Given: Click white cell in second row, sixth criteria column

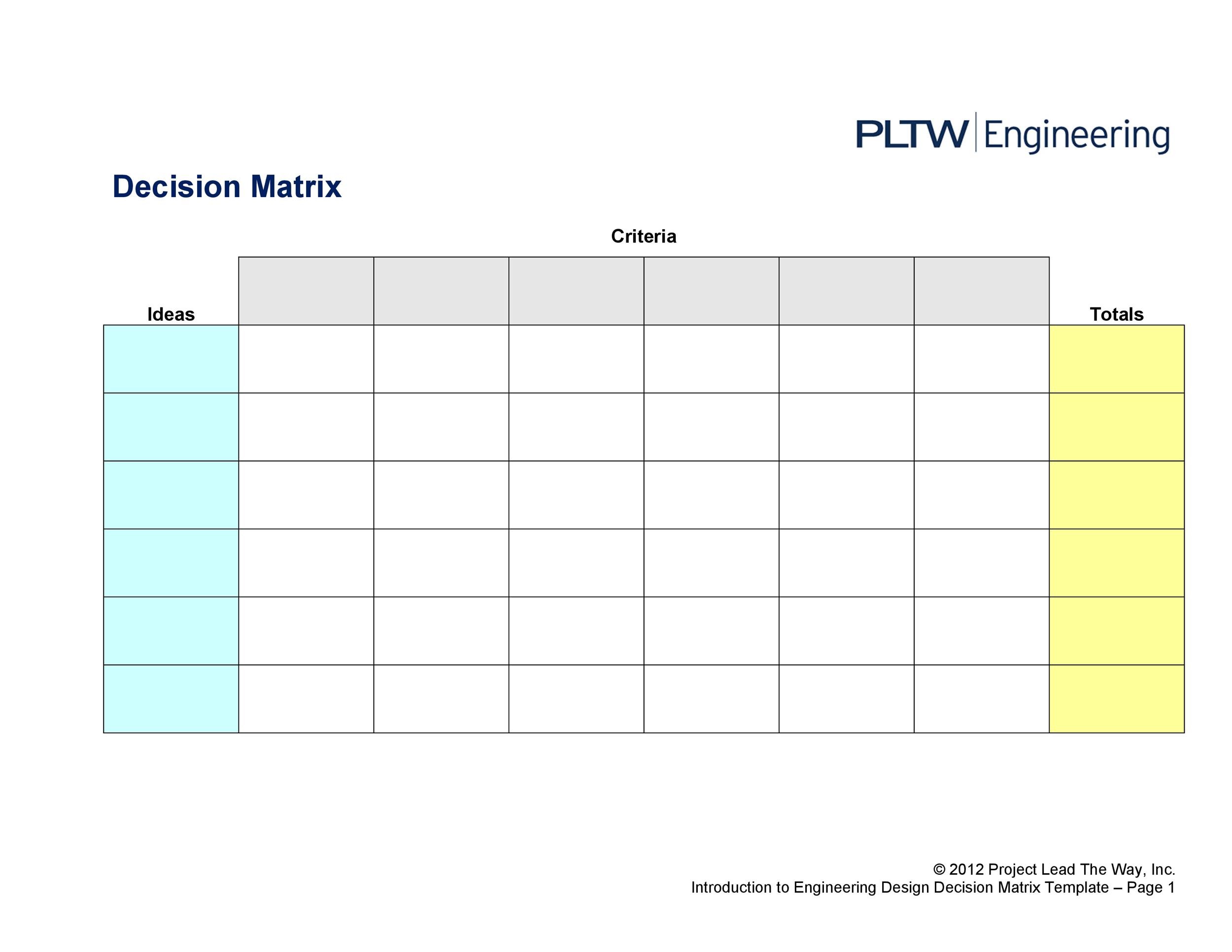Looking at the screenshot, I should [x=982, y=427].
